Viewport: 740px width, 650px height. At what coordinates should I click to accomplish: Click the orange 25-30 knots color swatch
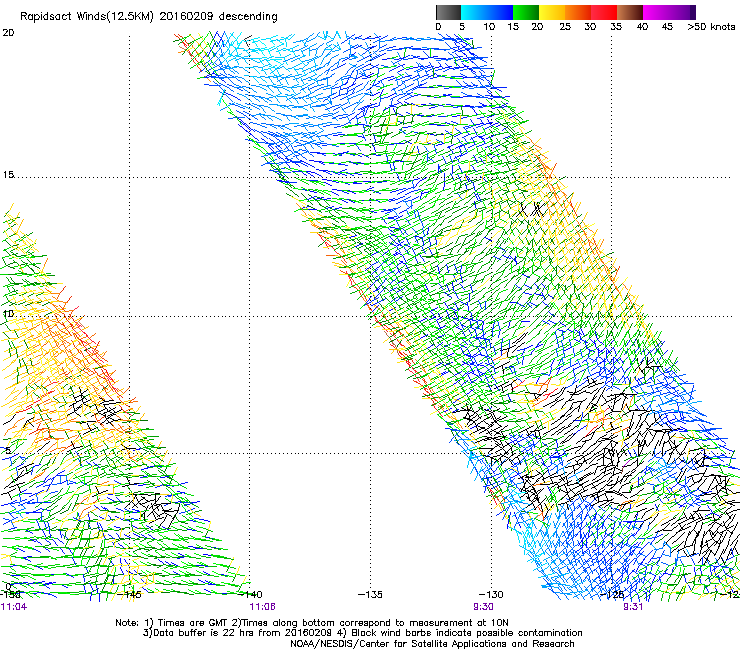tap(578, 12)
